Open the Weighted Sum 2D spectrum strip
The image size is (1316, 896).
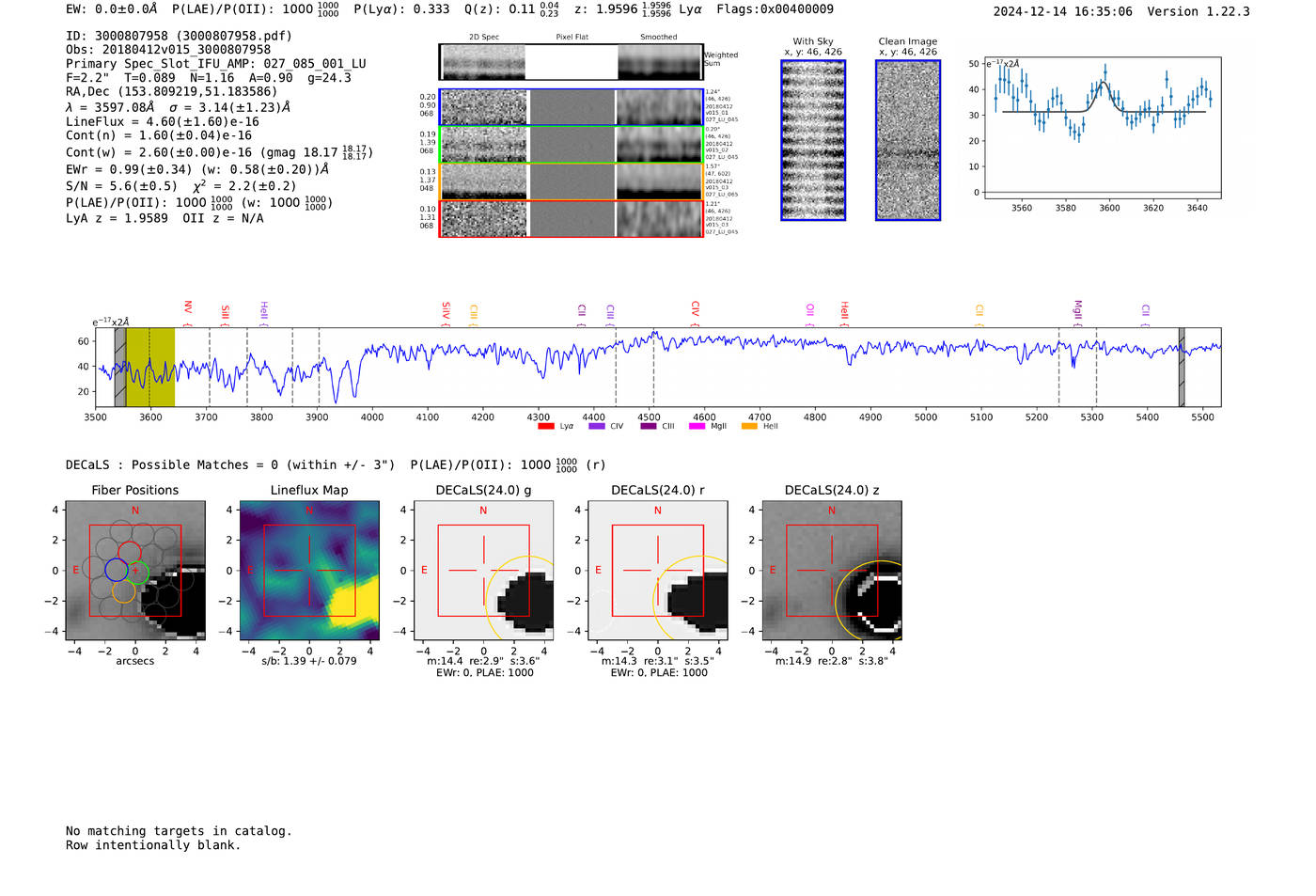[x=571, y=62]
